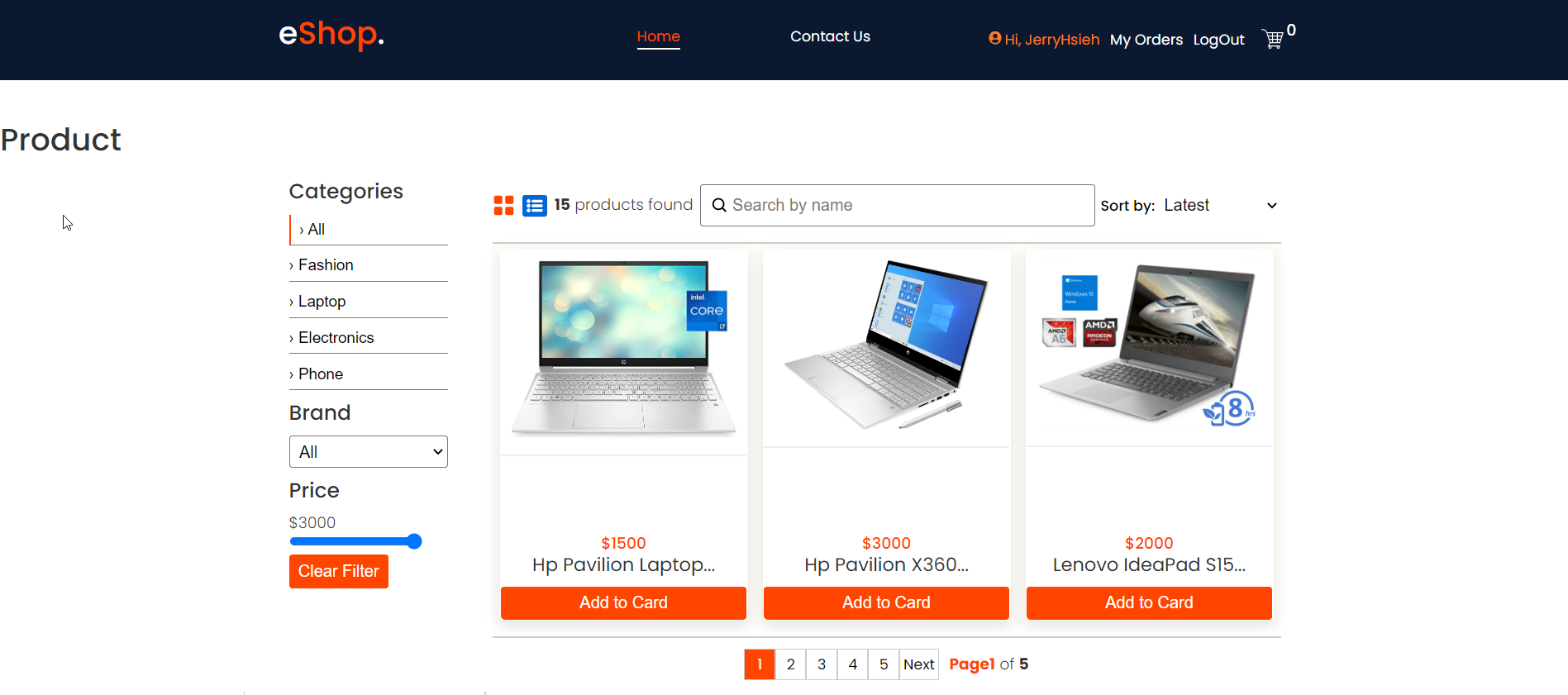Go to the Contact Us page

click(x=830, y=36)
